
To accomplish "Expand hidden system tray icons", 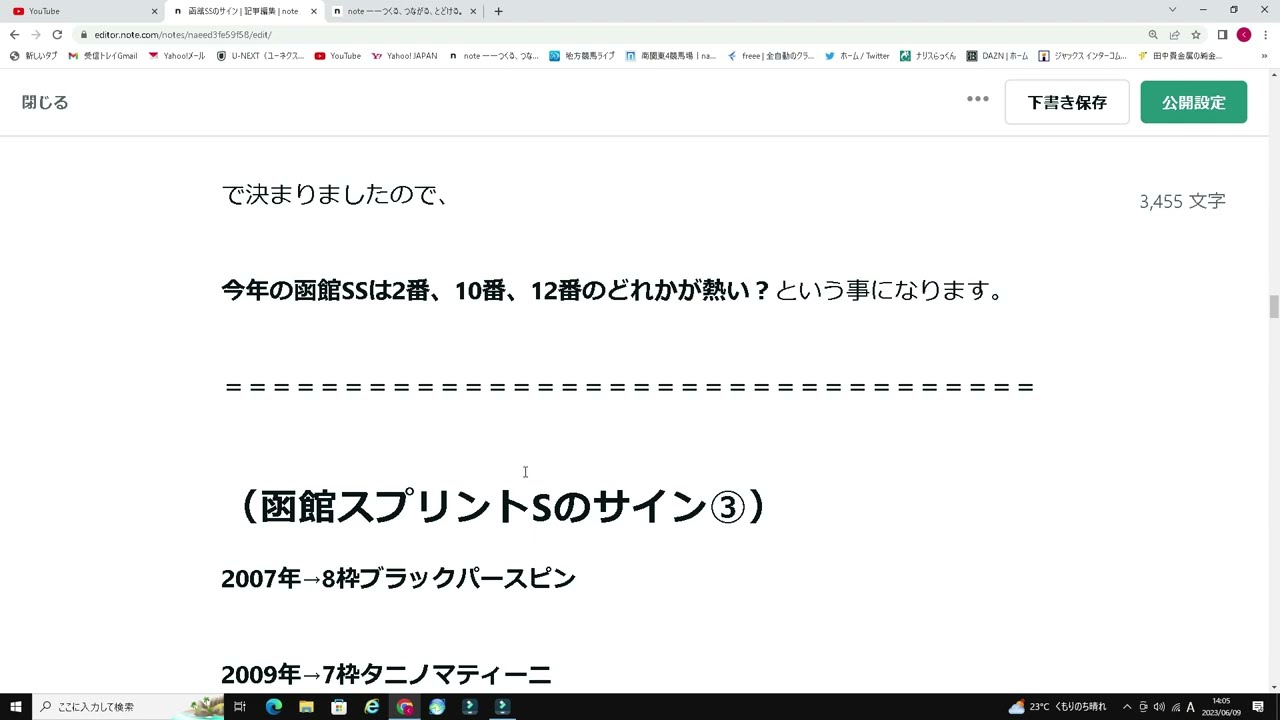I will (1127, 706).
